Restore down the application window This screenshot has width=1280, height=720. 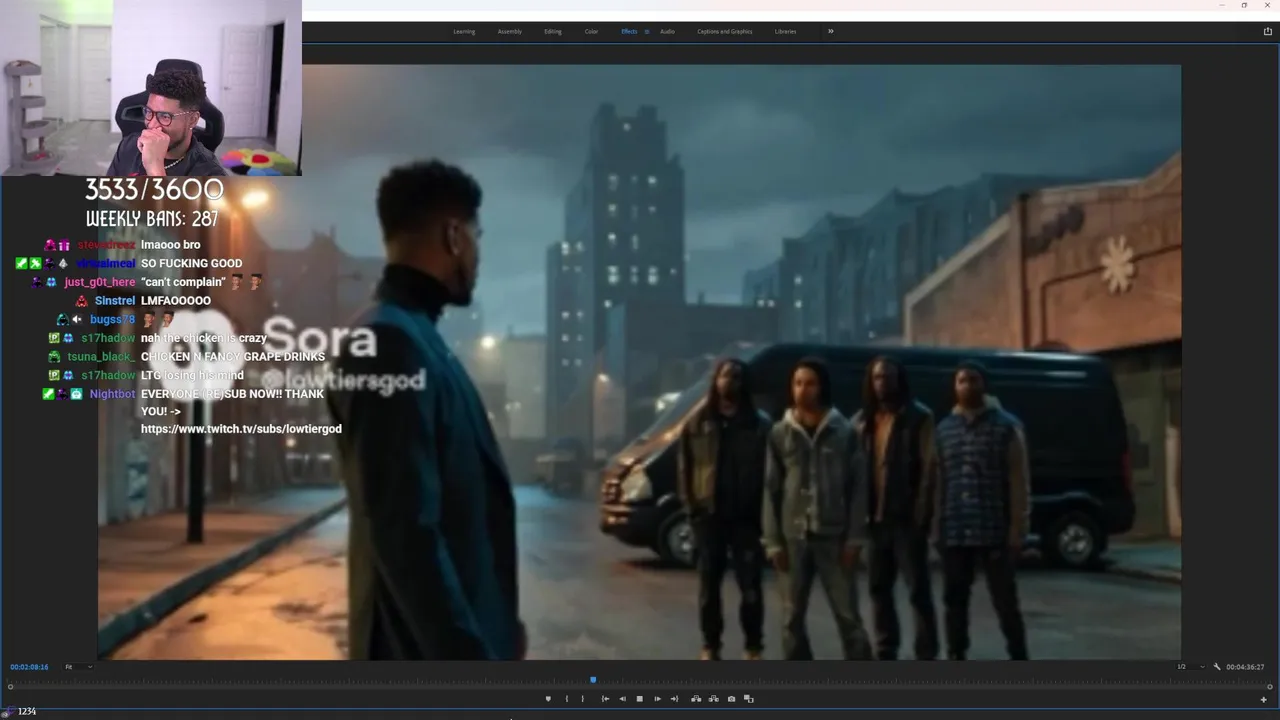1244,5
